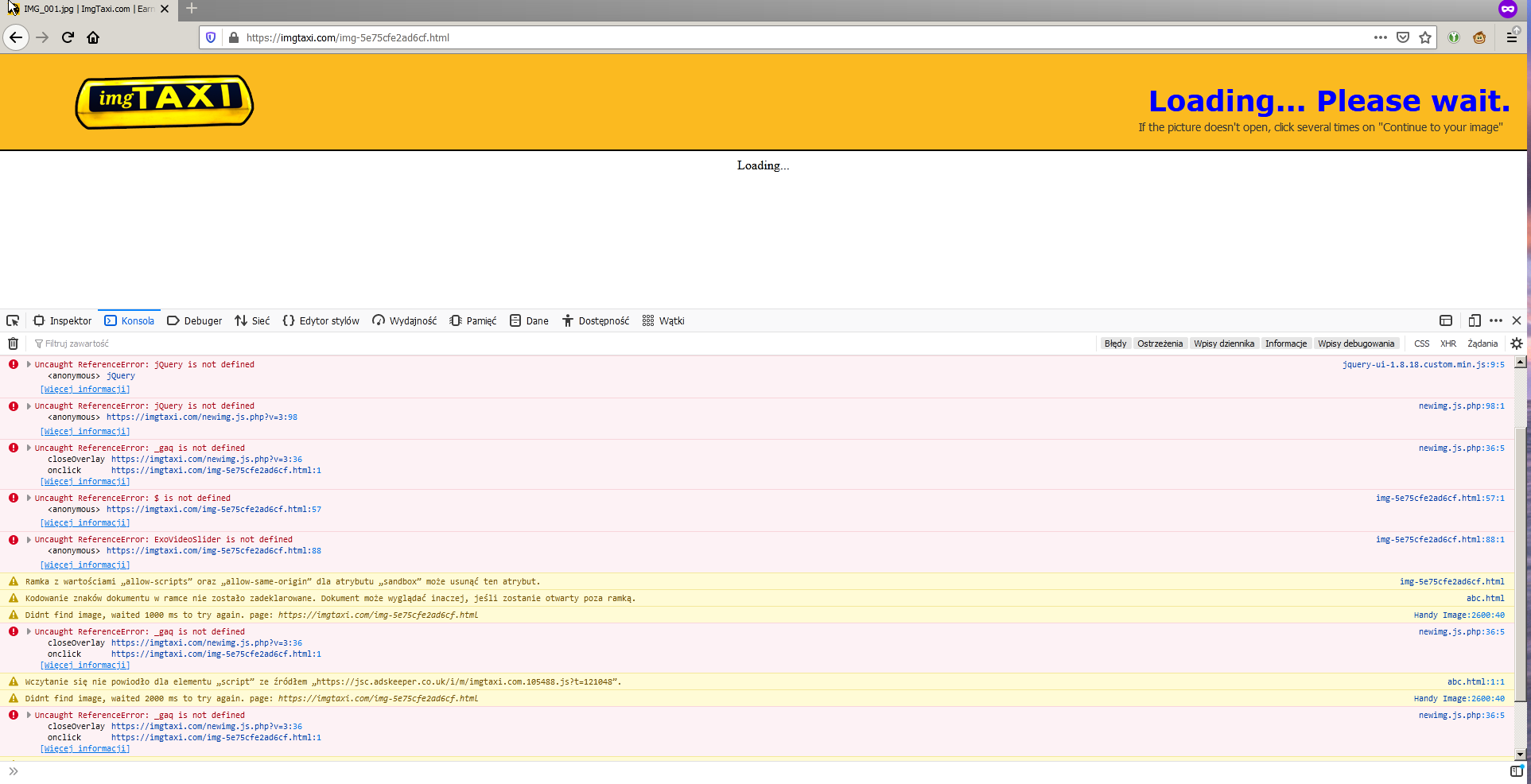Open newimg.js.php:98:1 source link
1531x784 pixels.
[1462, 406]
